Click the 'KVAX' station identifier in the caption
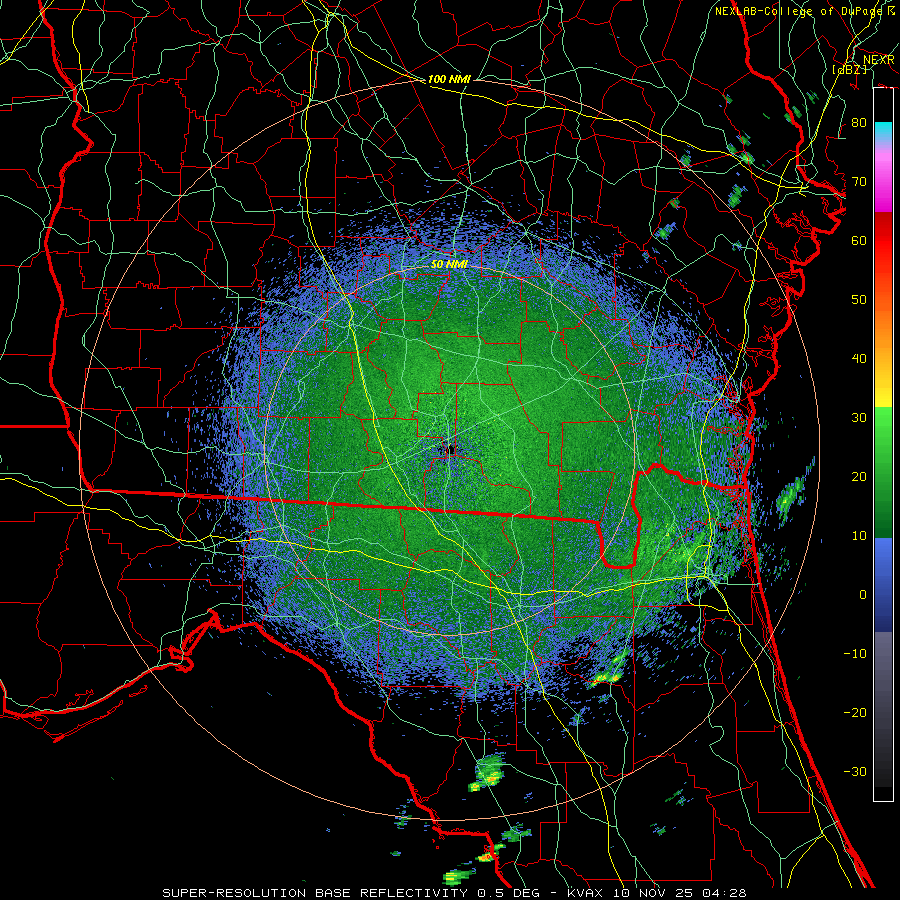 click(585, 893)
